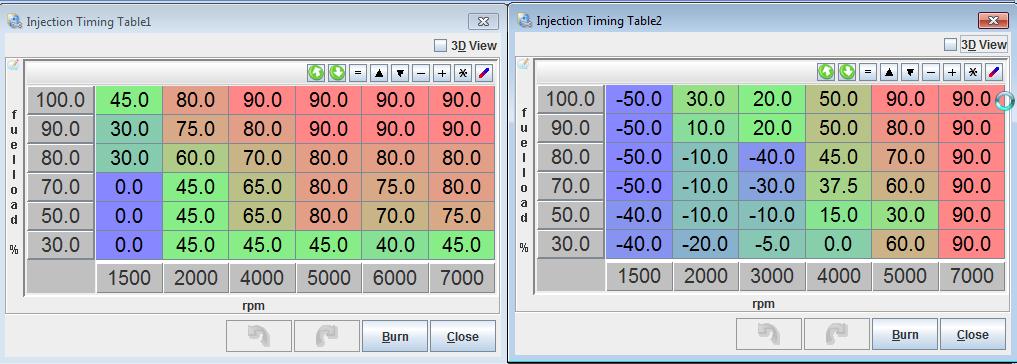The width and height of the screenshot is (1017, 364).
Task: Select Table2 cell -20.0 at 30.0 load
Action: pos(705,244)
